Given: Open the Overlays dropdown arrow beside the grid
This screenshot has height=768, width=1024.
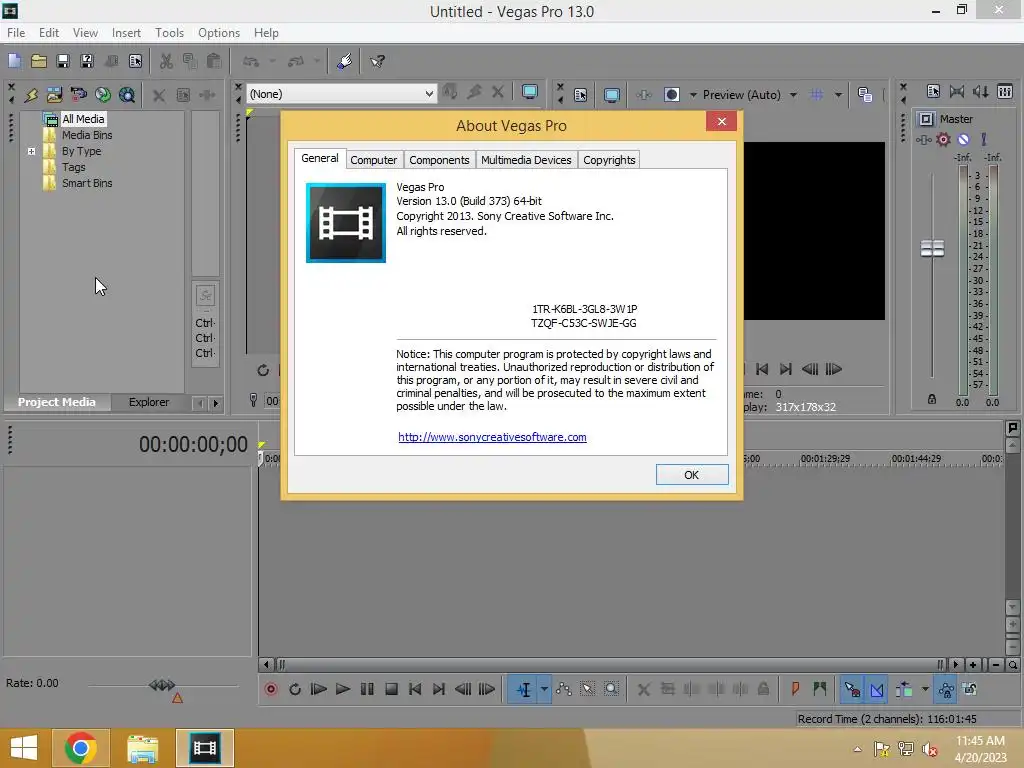Looking at the screenshot, I should [x=838, y=95].
